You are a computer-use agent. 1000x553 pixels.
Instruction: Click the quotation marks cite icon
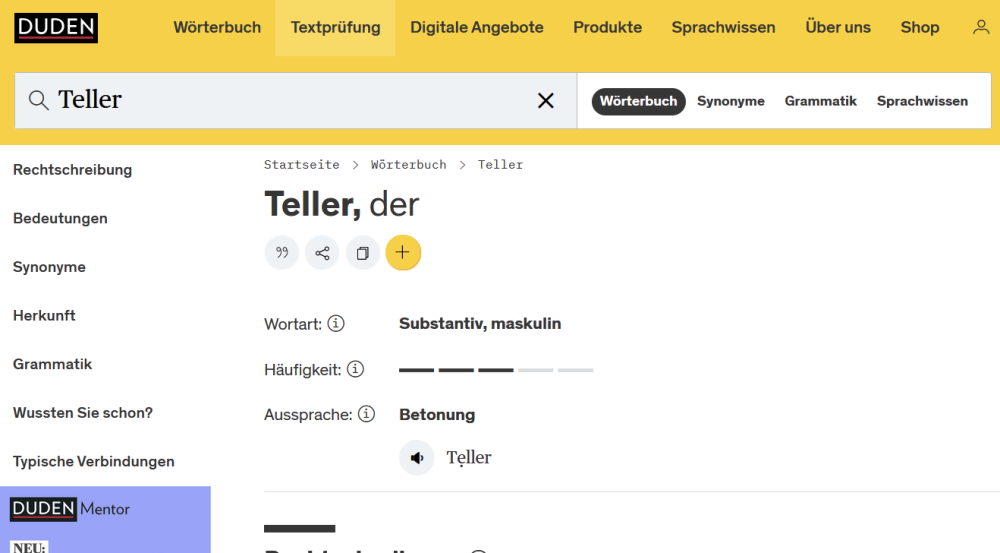tap(282, 253)
